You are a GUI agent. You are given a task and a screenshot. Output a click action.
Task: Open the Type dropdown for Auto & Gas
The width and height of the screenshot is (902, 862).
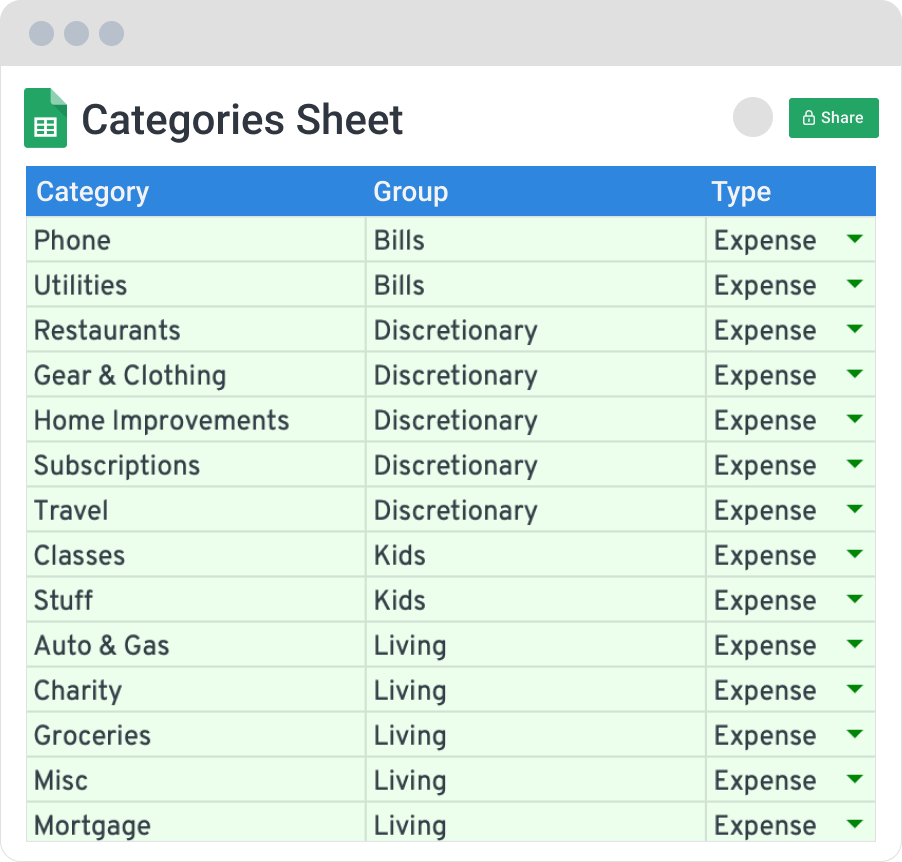coord(855,644)
